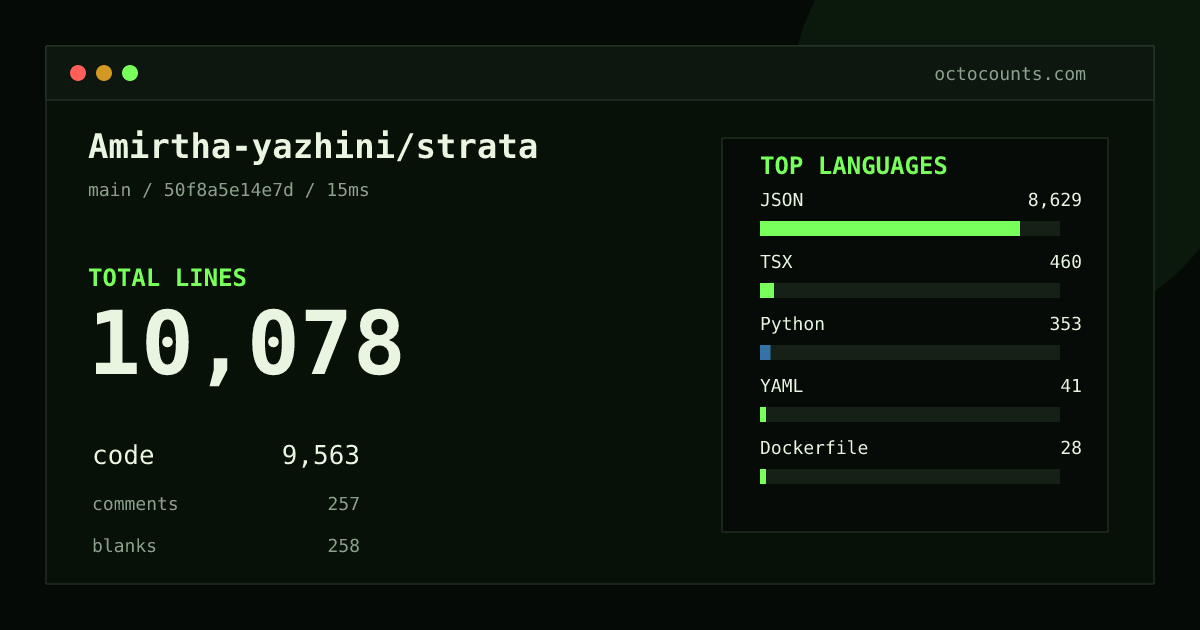The height and width of the screenshot is (630, 1200).
Task: Select the TSX line count 460
Action: [x=1065, y=262]
